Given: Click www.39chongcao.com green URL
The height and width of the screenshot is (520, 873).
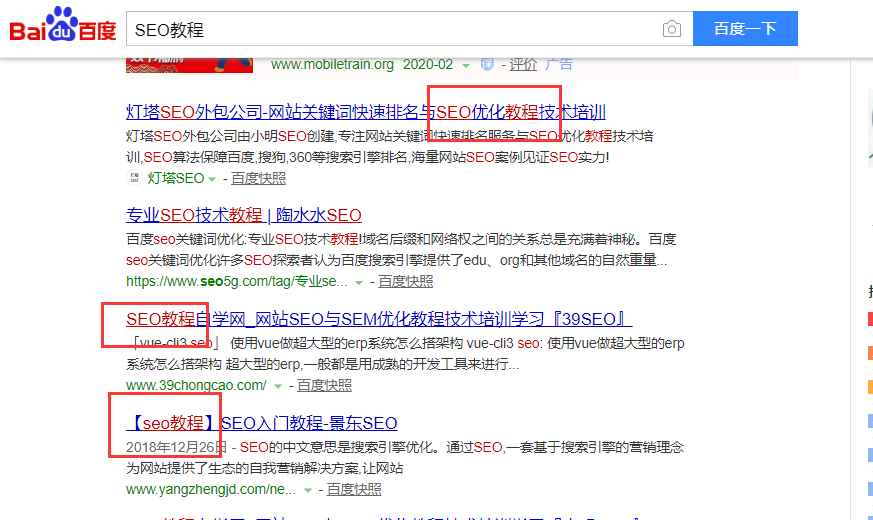Looking at the screenshot, I should point(196,385).
